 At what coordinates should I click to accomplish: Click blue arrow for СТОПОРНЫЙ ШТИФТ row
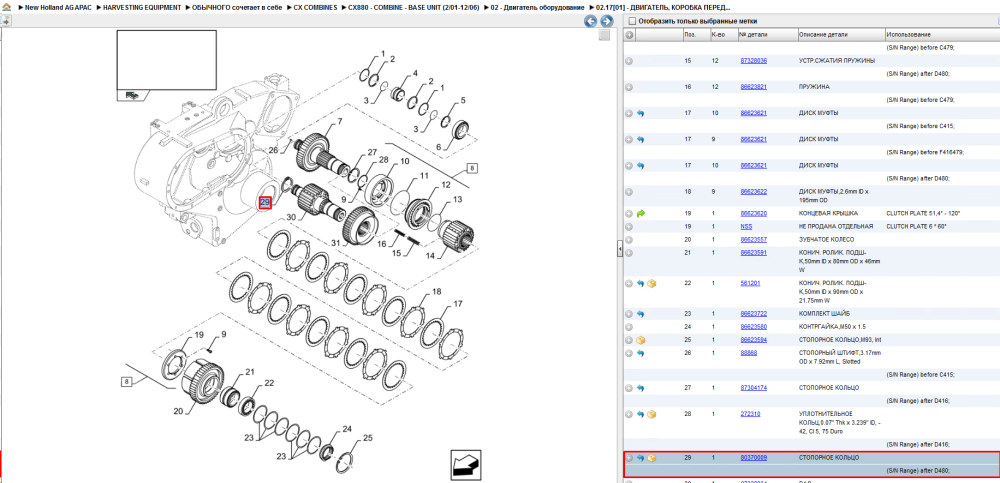[x=641, y=353]
